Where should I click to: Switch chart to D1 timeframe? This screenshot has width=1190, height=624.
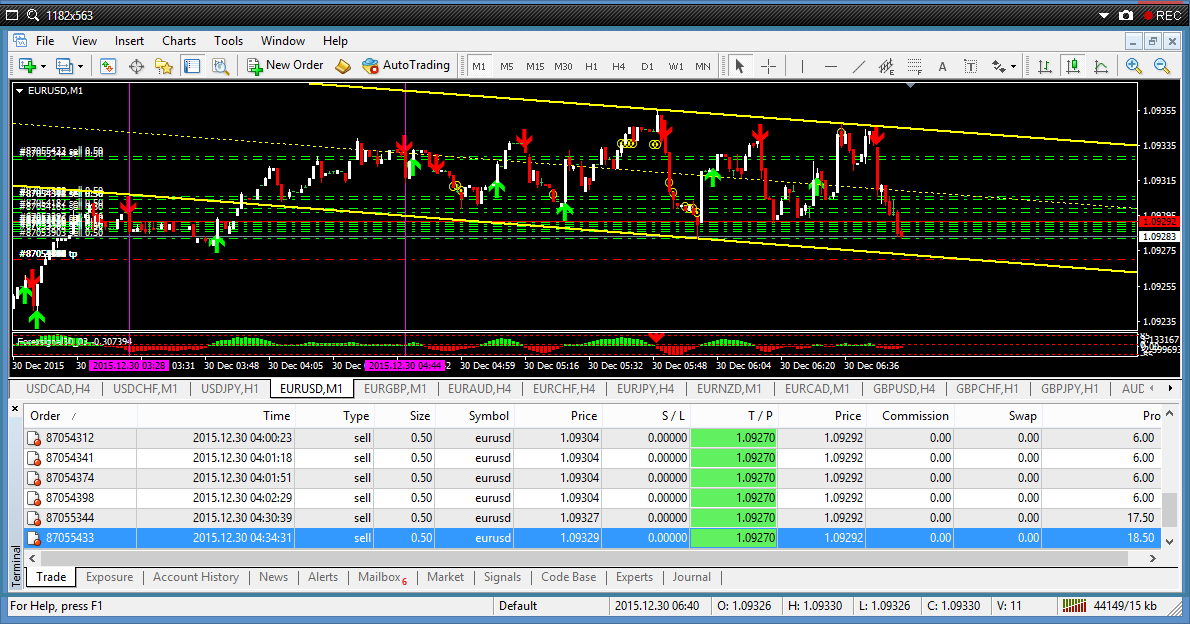point(647,66)
